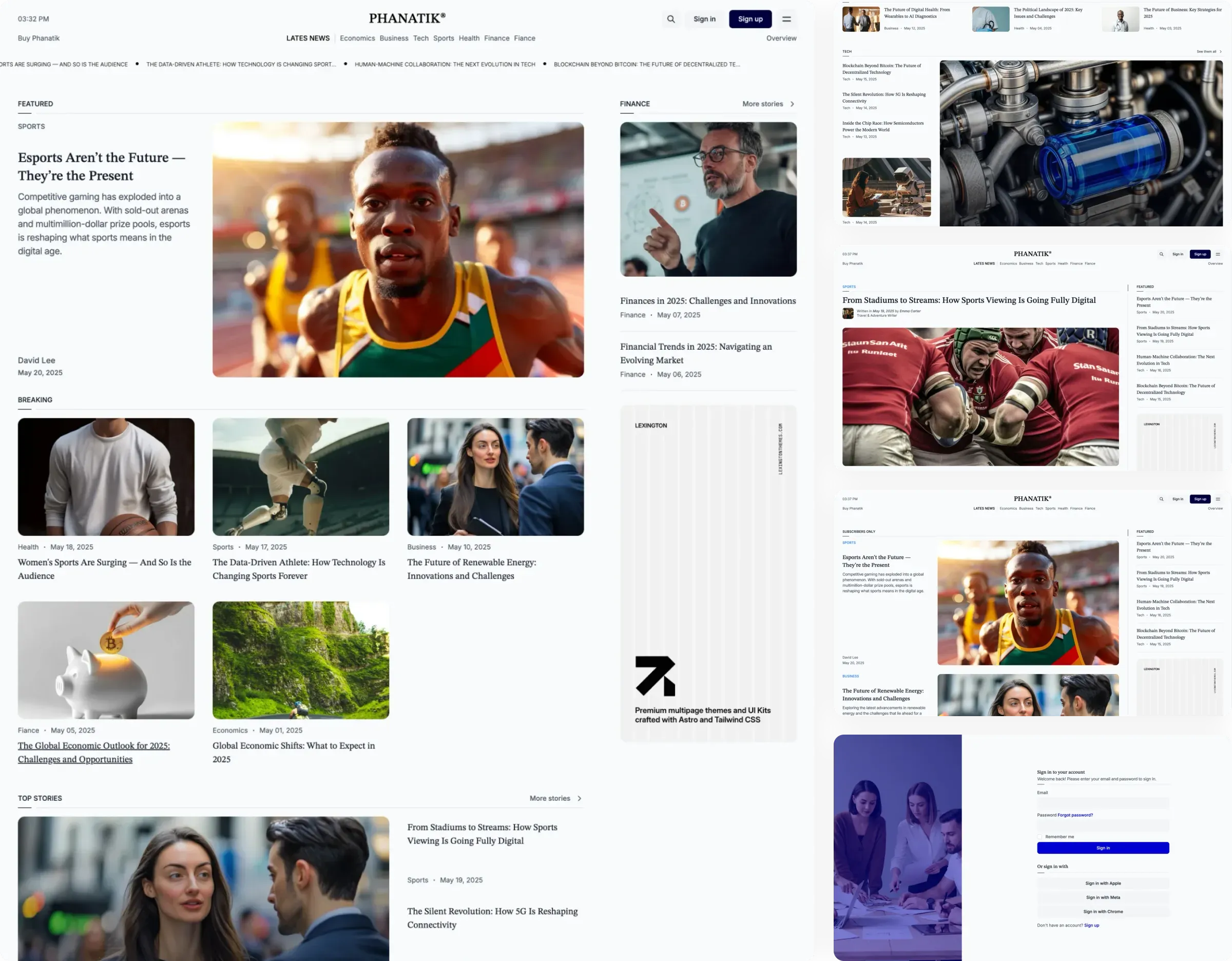Select LATES NEWS in main navigation
Viewport: 1232px width, 961px height.
click(308, 39)
